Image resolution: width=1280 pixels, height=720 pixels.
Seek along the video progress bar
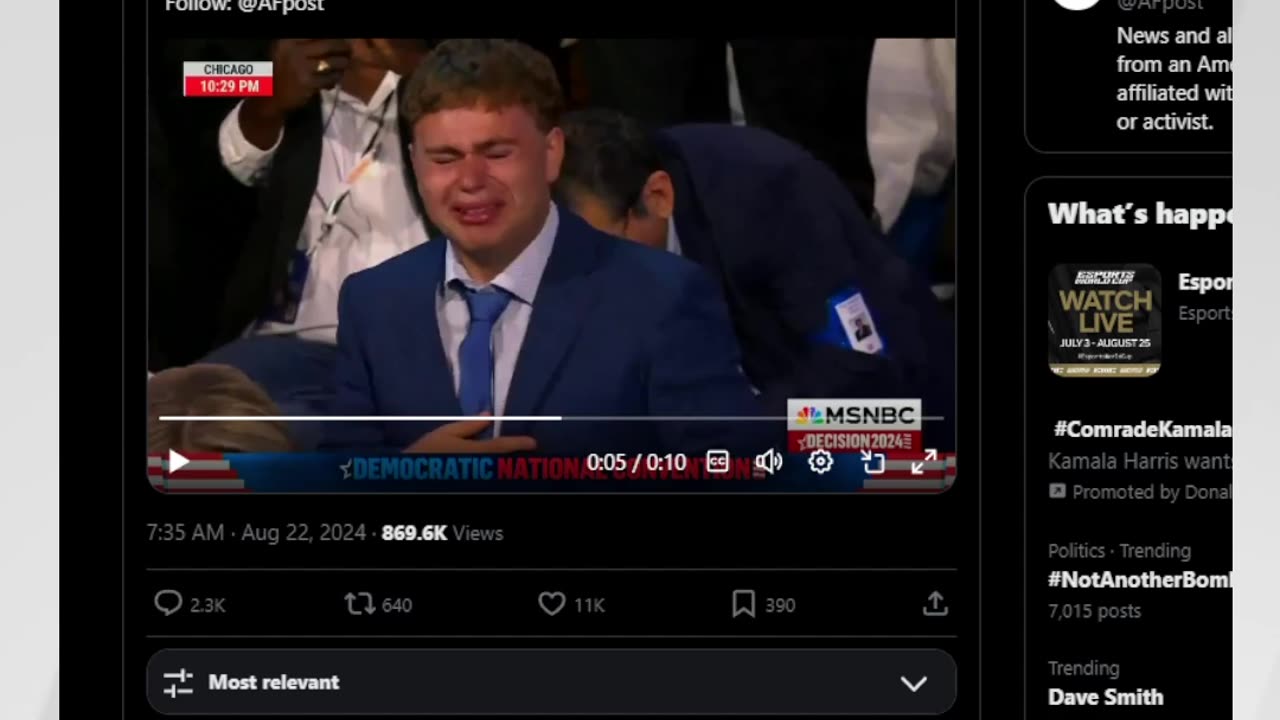click(551, 418)
